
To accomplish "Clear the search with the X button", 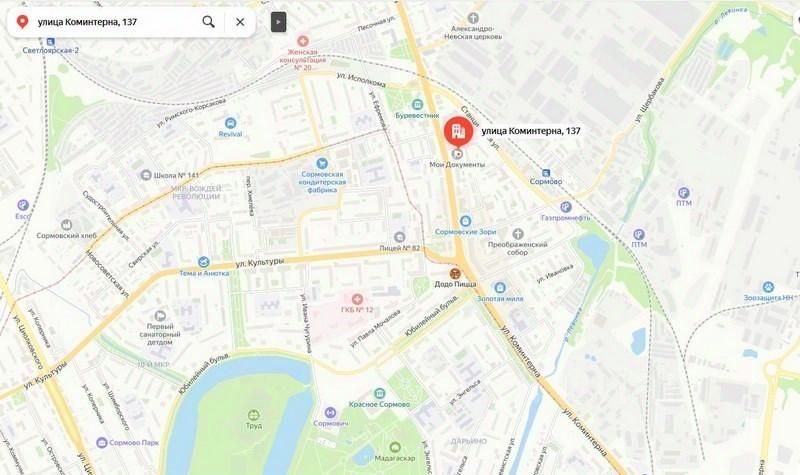I will tap(240, 22).
